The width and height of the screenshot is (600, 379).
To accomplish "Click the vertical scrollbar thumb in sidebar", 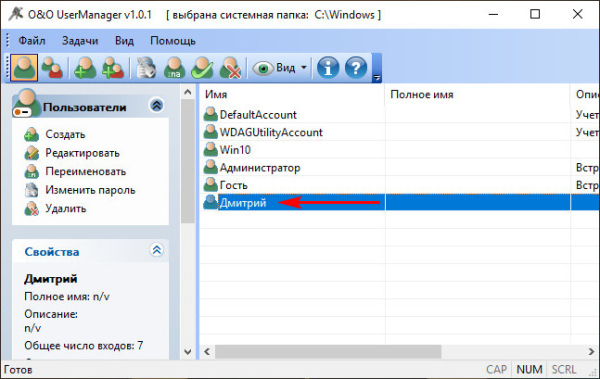I will pyautogui.click(x=188, y=161).
